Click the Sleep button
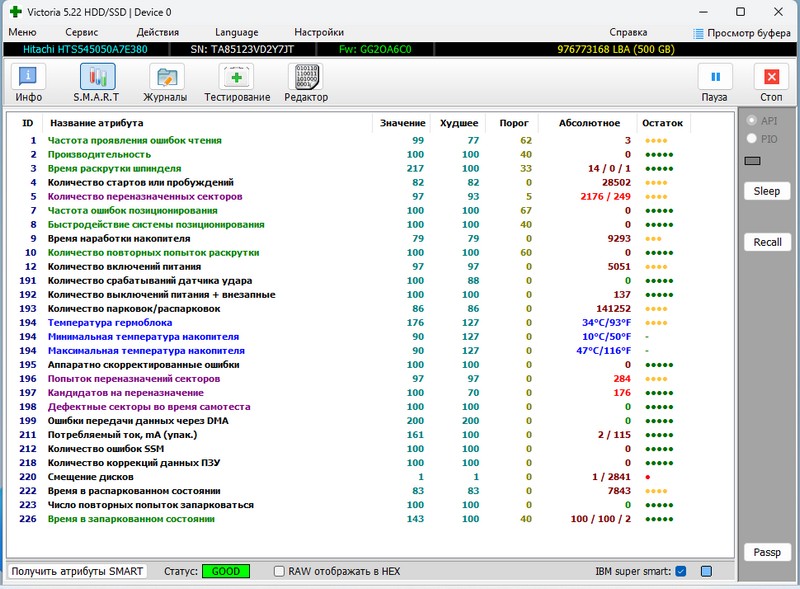The height and width of the screenshot is (589, 800). point(767,191)
